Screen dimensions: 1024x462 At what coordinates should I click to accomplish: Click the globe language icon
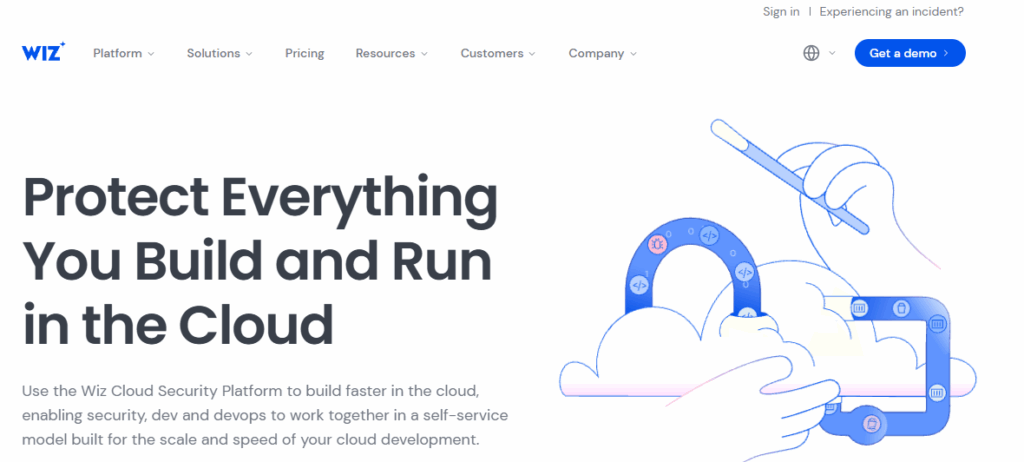click(x=811, y=53)
